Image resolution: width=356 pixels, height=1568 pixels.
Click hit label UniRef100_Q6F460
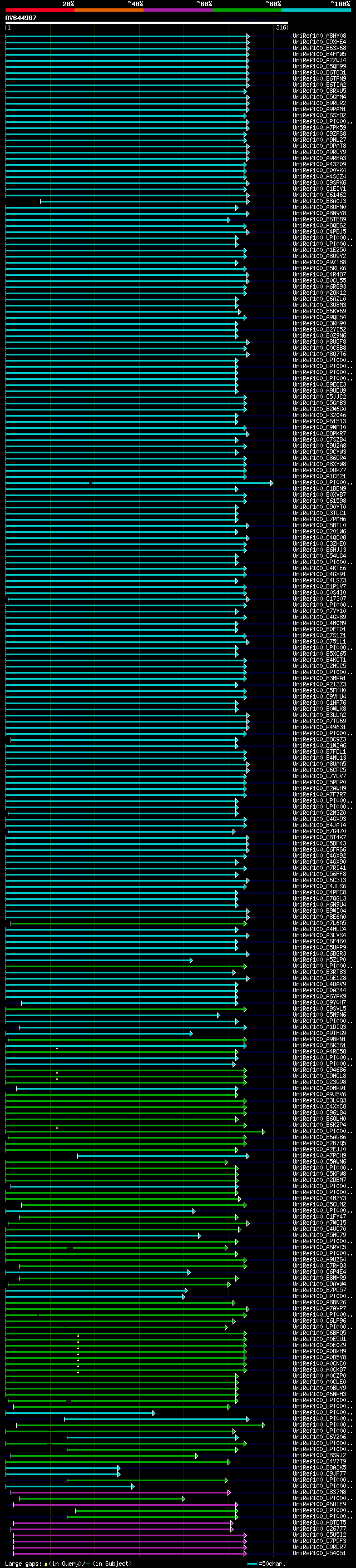click(x=319, y=942)
